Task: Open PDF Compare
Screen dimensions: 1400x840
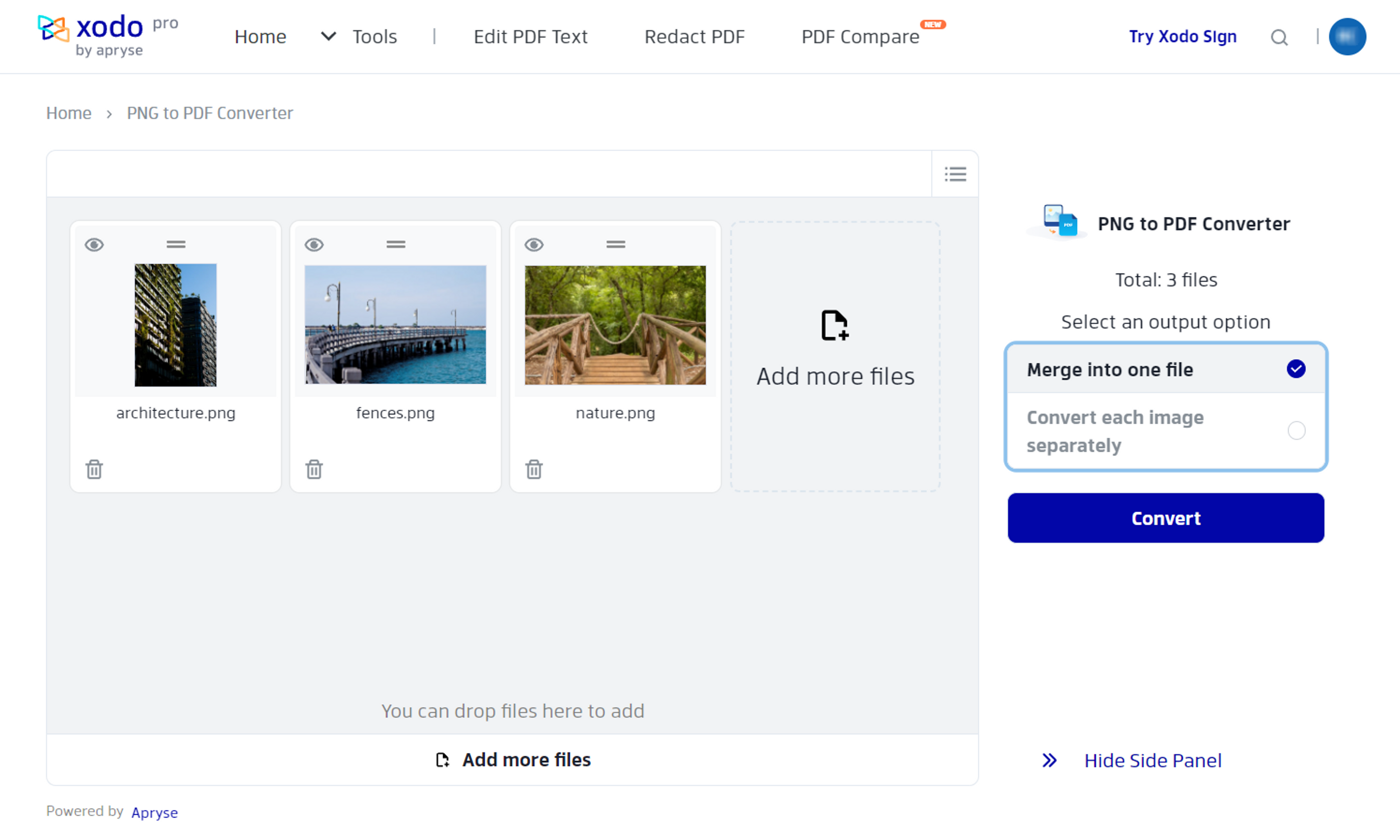Action: coord(860,37)
